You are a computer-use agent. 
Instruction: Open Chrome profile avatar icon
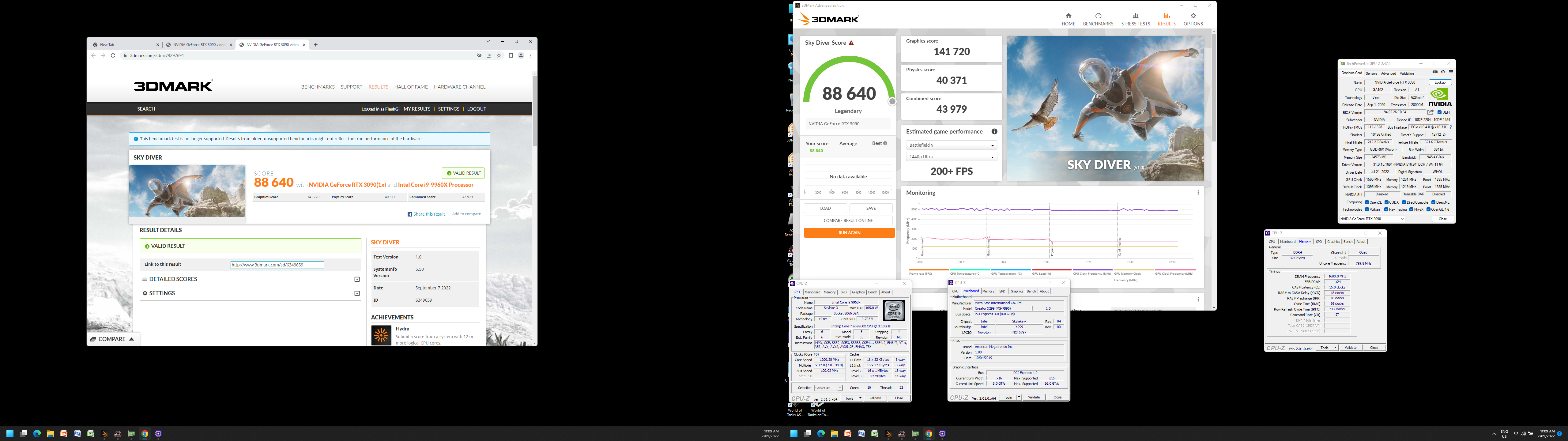coord(521,55)
